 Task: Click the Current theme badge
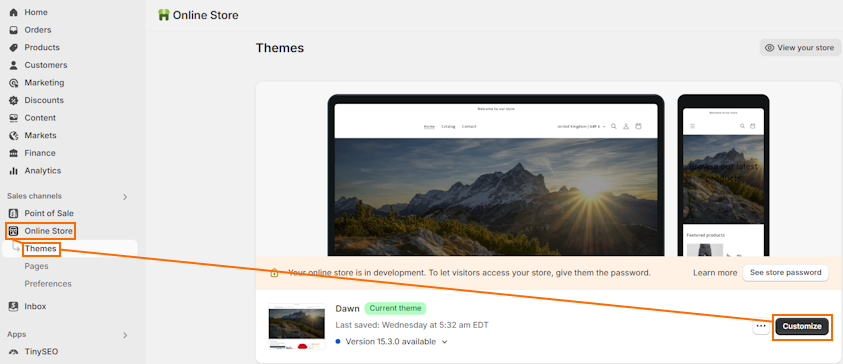(395, 309)
